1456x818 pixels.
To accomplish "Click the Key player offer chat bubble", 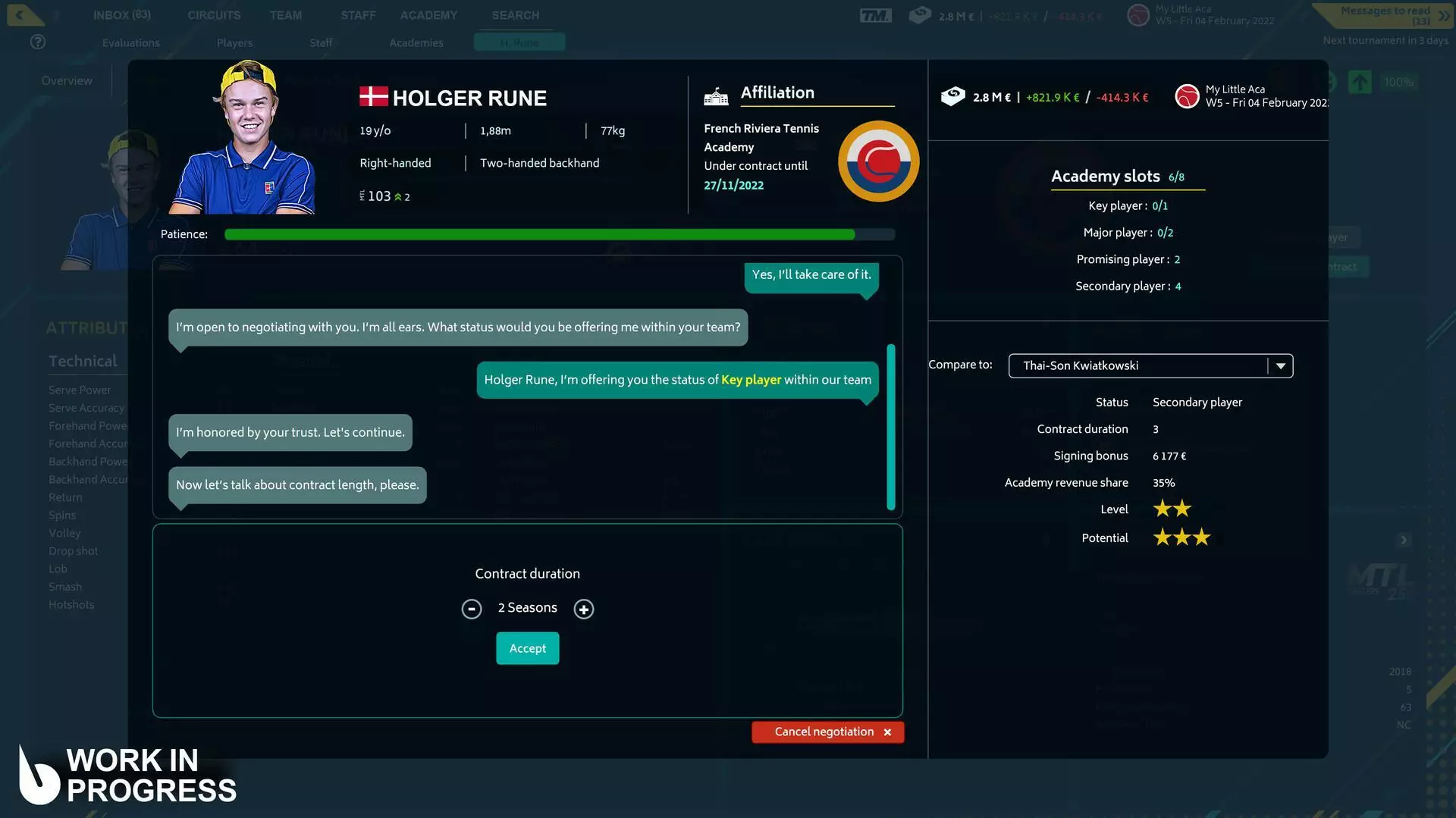I will pyautogui.click(x=676, y=379).
